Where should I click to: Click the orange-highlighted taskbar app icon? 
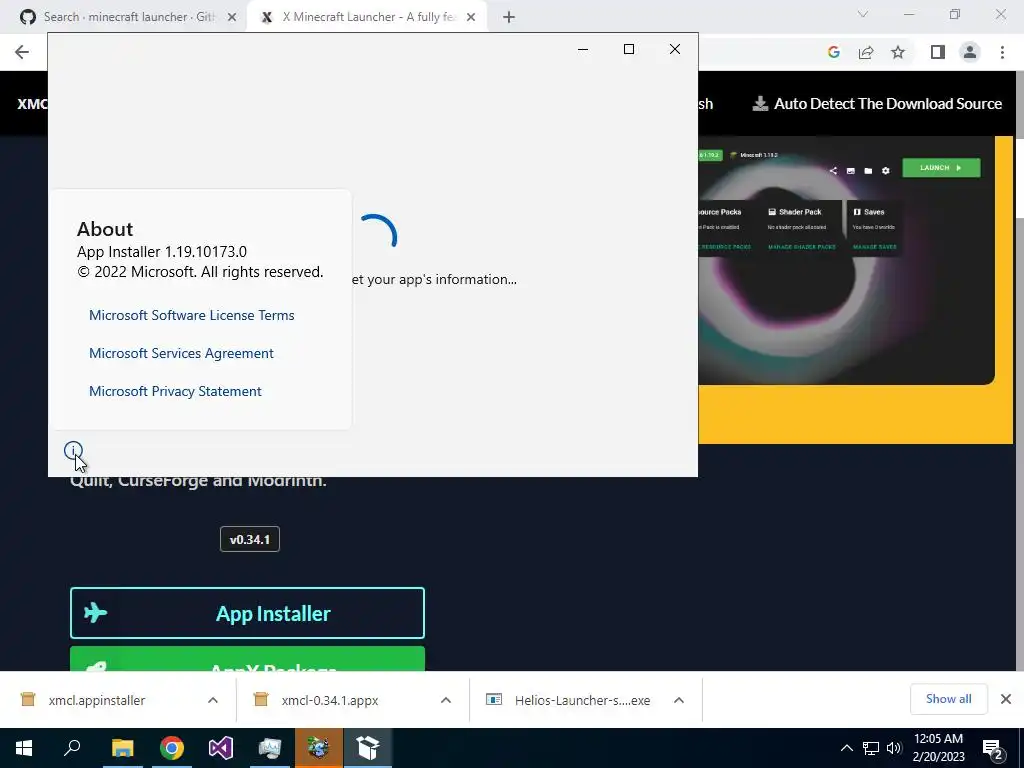pos(319,748)
